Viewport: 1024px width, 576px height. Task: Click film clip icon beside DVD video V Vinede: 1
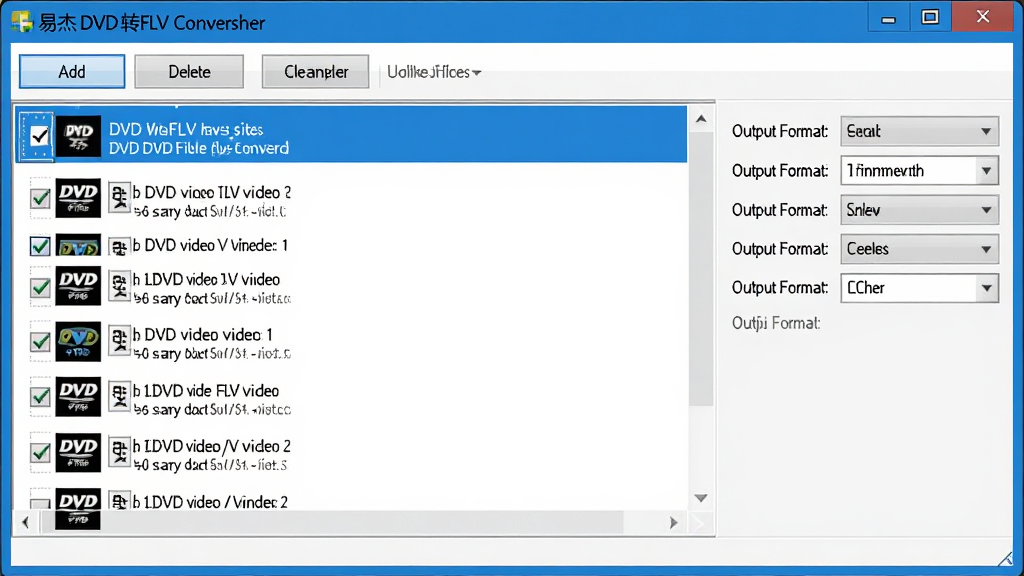tap(119, 247)
